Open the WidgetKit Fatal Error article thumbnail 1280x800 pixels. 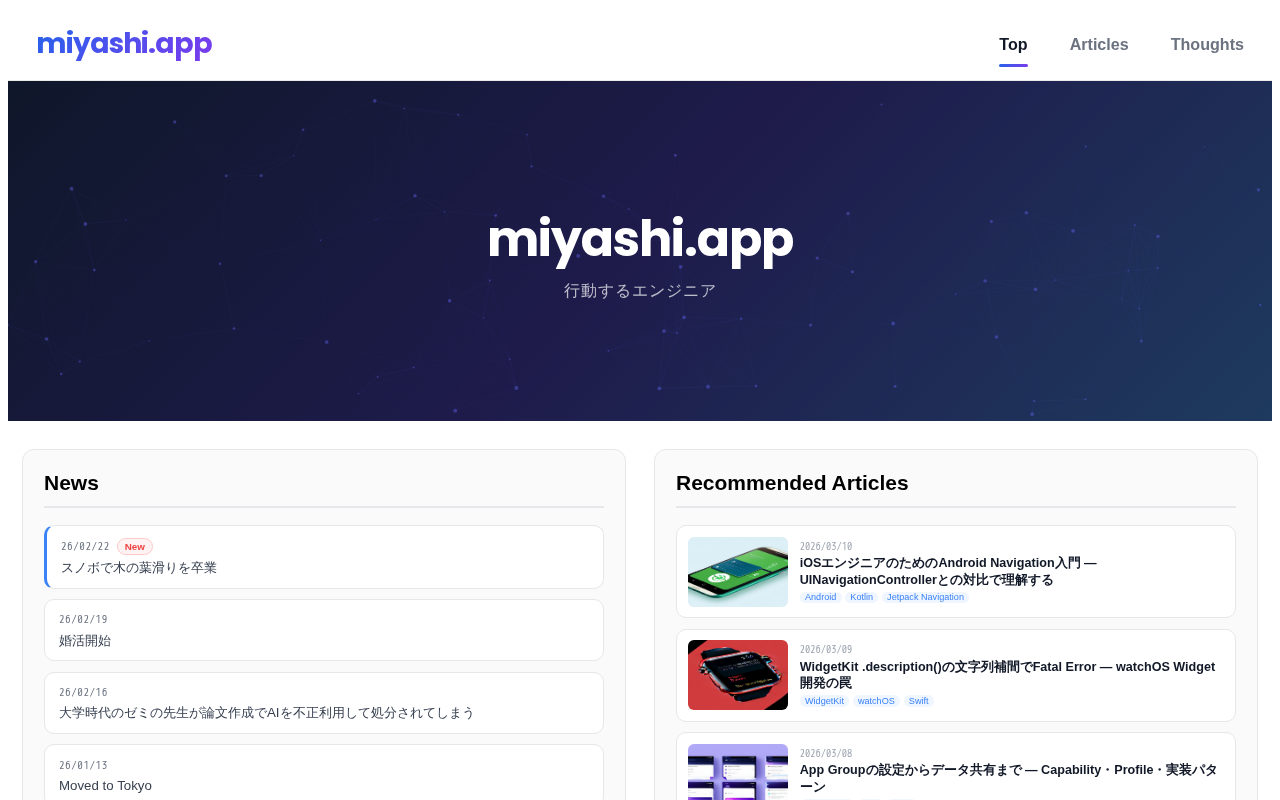(x=738, y=675)
